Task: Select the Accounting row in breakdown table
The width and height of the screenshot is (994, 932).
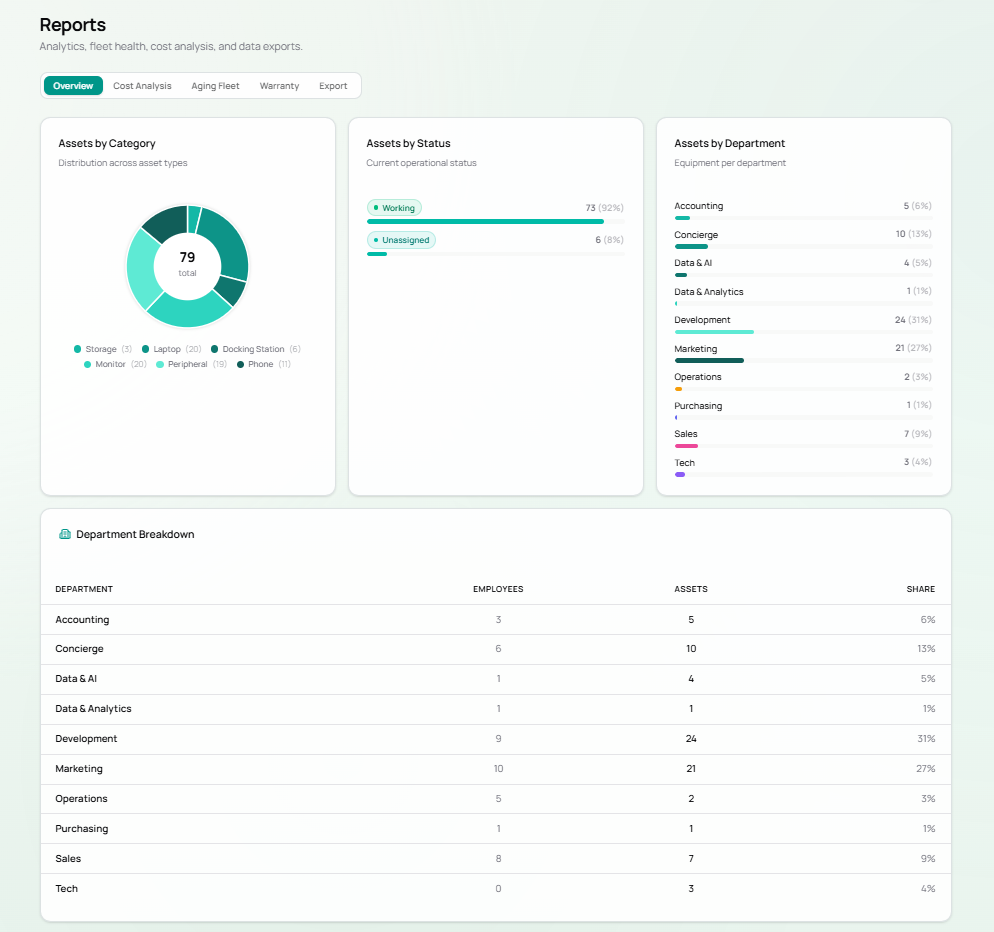Action: 496,619
